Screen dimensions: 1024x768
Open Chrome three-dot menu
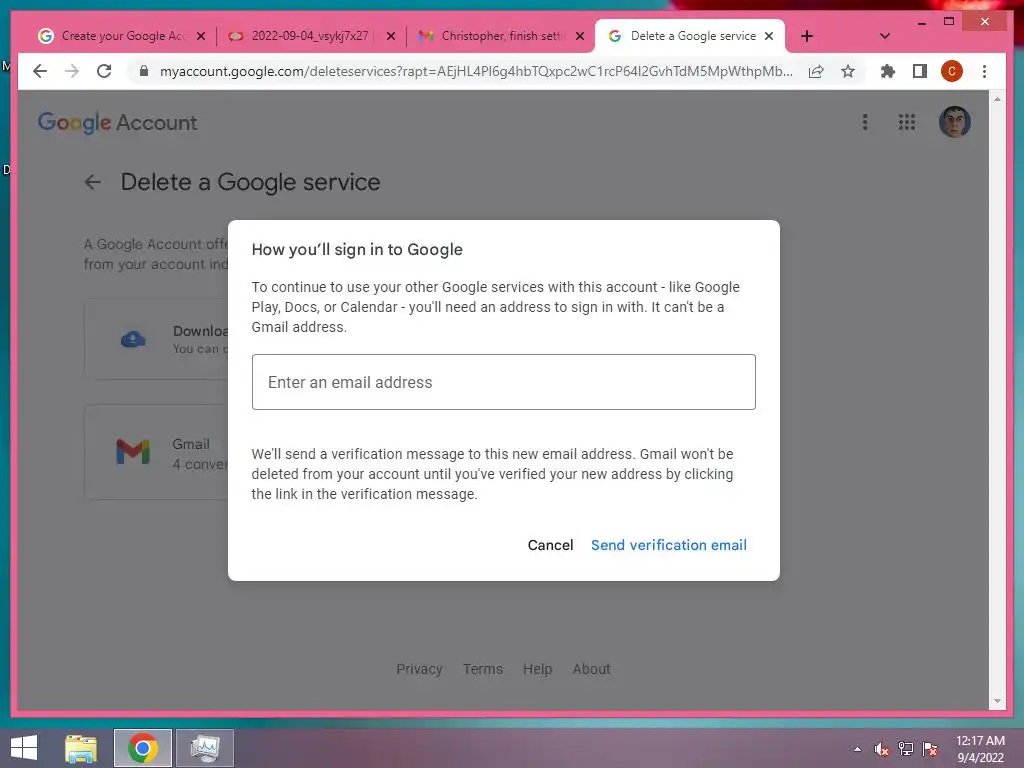[x=984, y=71]
